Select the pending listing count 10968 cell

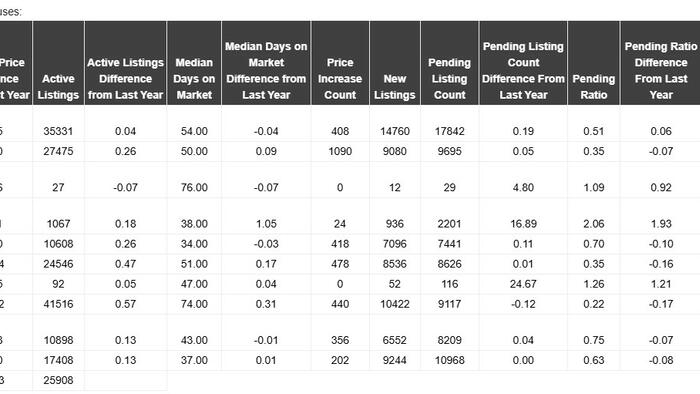pyautogui.click(x=449, y=360)
